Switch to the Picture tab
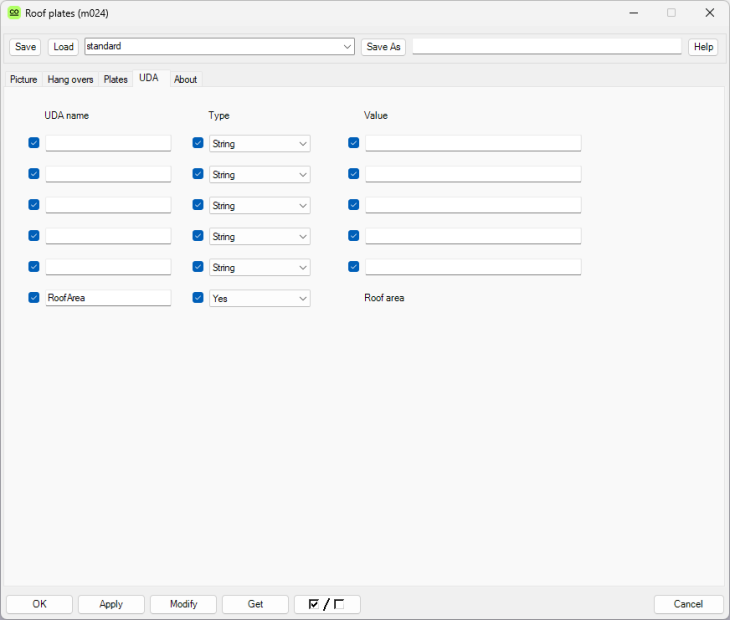730x620 pixels. point(23,79)
